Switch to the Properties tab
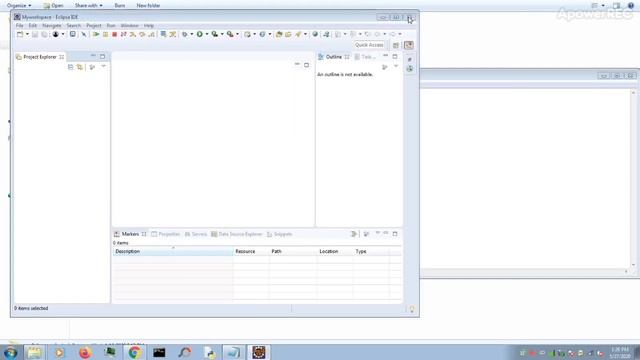640x360 pixels. coord(165,234)
